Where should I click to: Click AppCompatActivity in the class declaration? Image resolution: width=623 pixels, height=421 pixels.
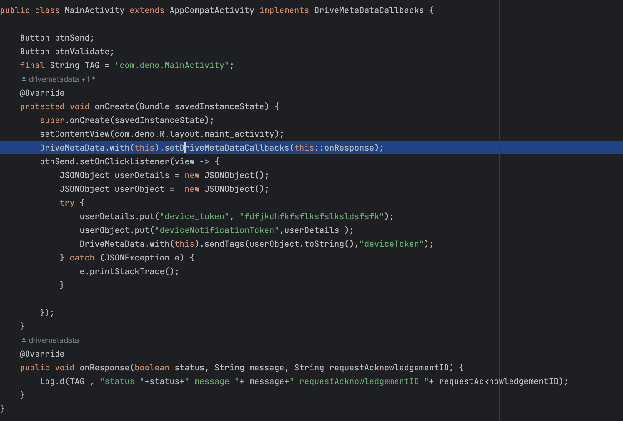(x=212, y=10)
